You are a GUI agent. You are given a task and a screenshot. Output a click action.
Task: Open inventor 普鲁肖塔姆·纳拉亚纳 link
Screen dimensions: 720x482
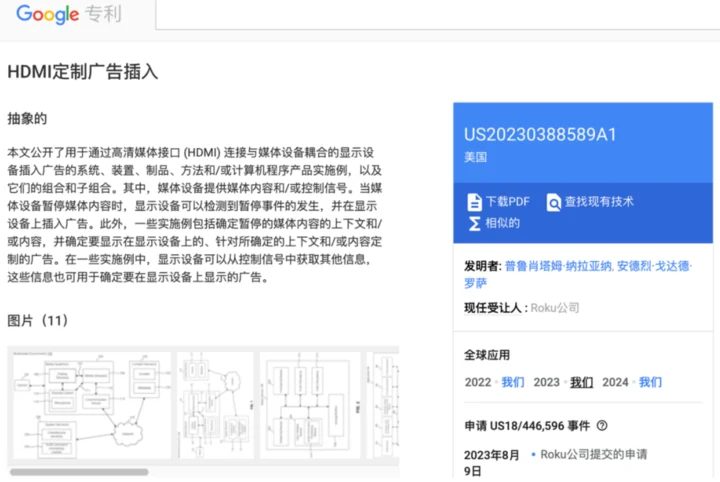click(558, 266)
